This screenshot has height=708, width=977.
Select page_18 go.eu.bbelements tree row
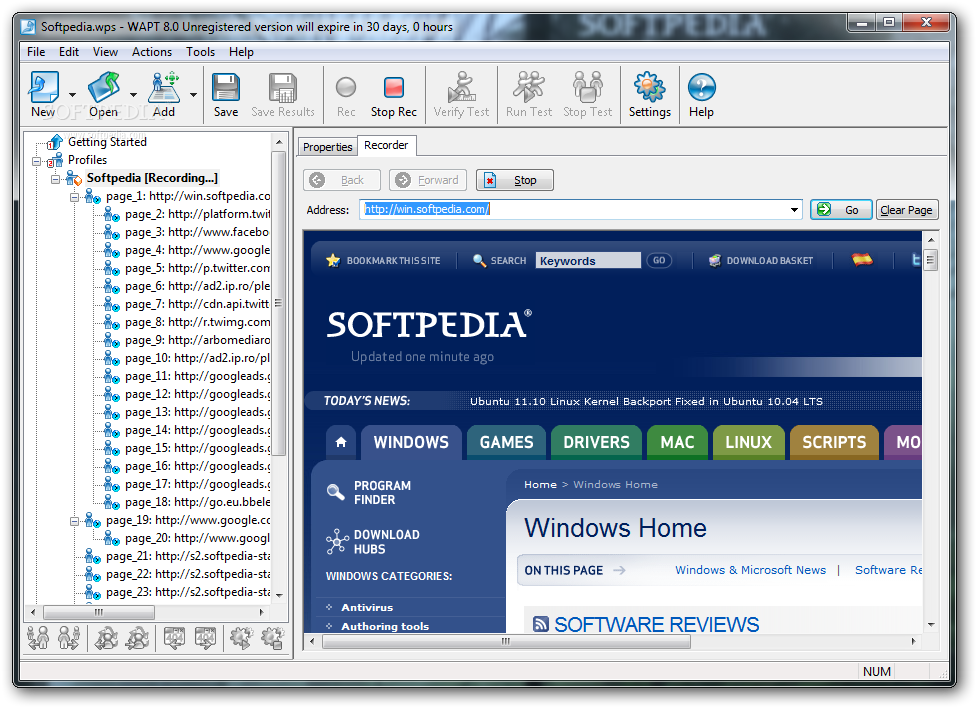click(197, 502)
